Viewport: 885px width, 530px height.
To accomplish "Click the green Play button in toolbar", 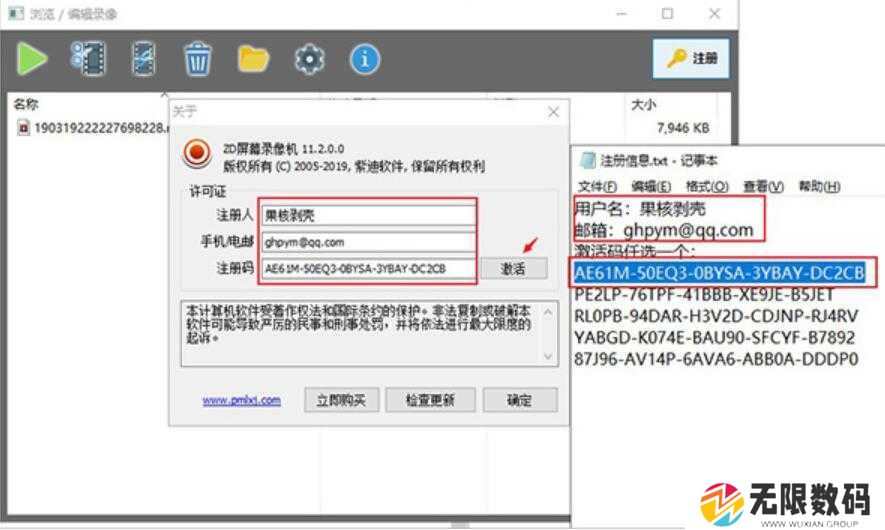I will pyautogui.click(x=32, y=59).
